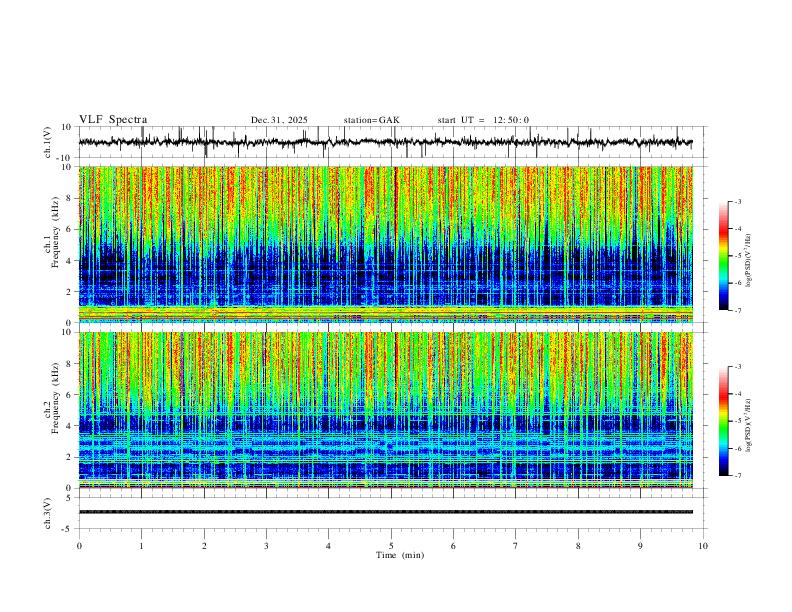Viewport: 792px width, 612px height.
Task: Click the ch.1 voltage waveform trace
Action: (385, 142)
